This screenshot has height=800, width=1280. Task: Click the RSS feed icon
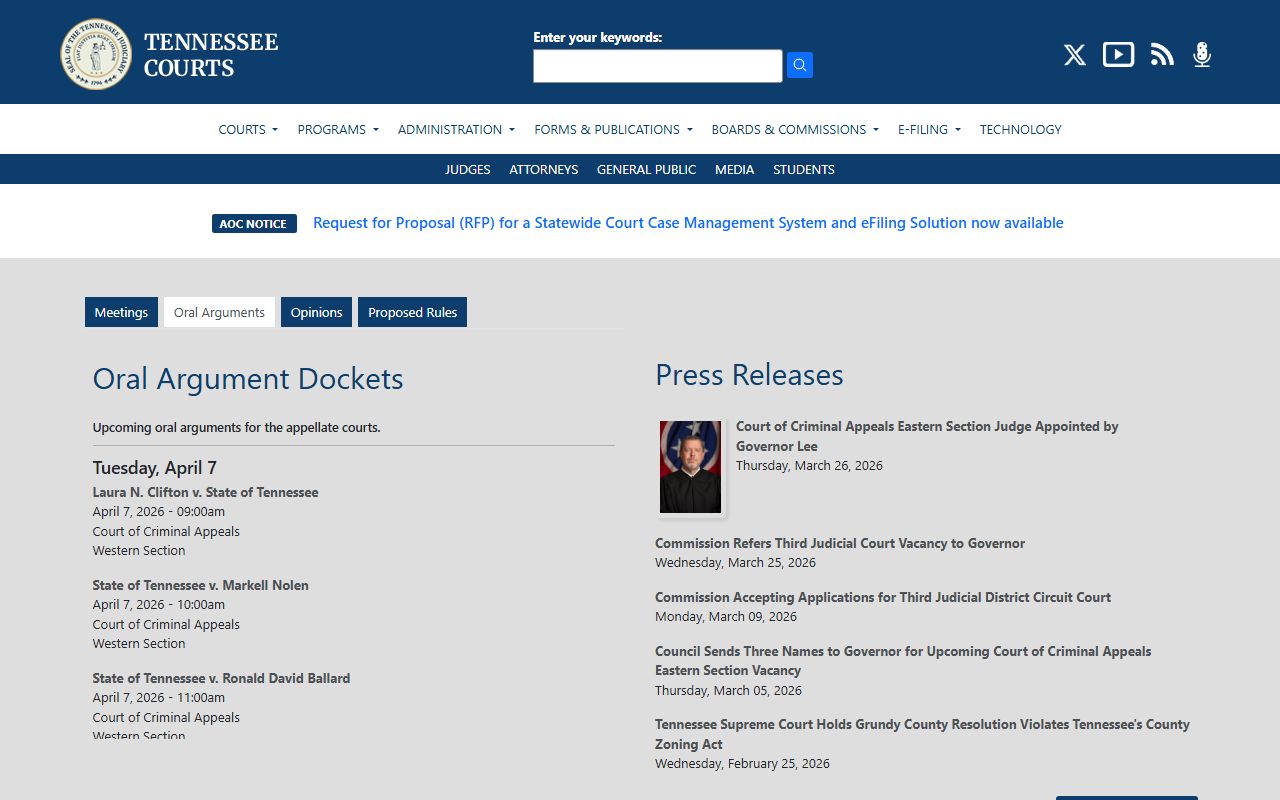tap(1161, 55)
